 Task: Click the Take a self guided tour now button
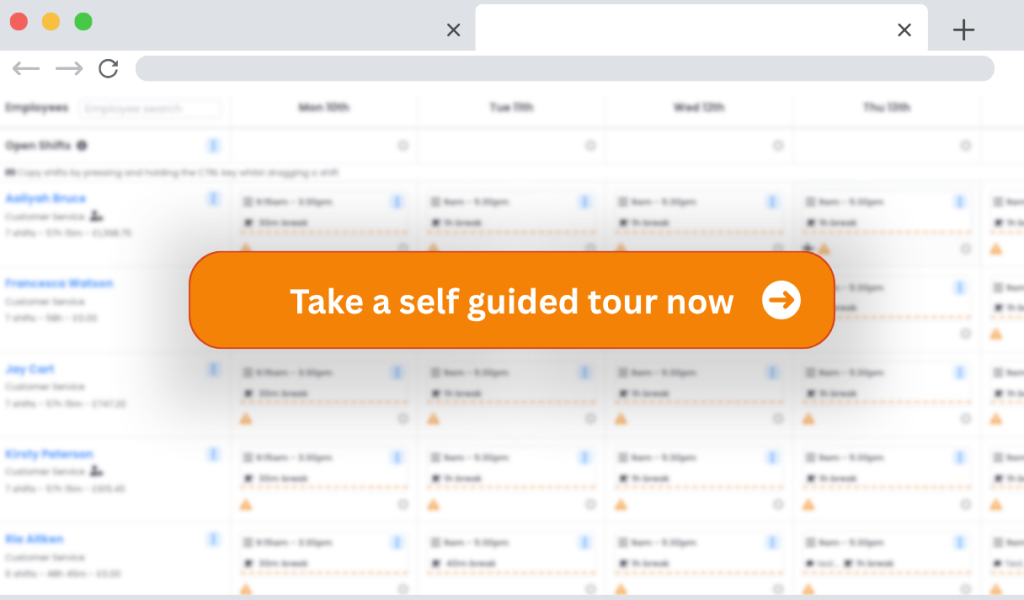[512, 300]
